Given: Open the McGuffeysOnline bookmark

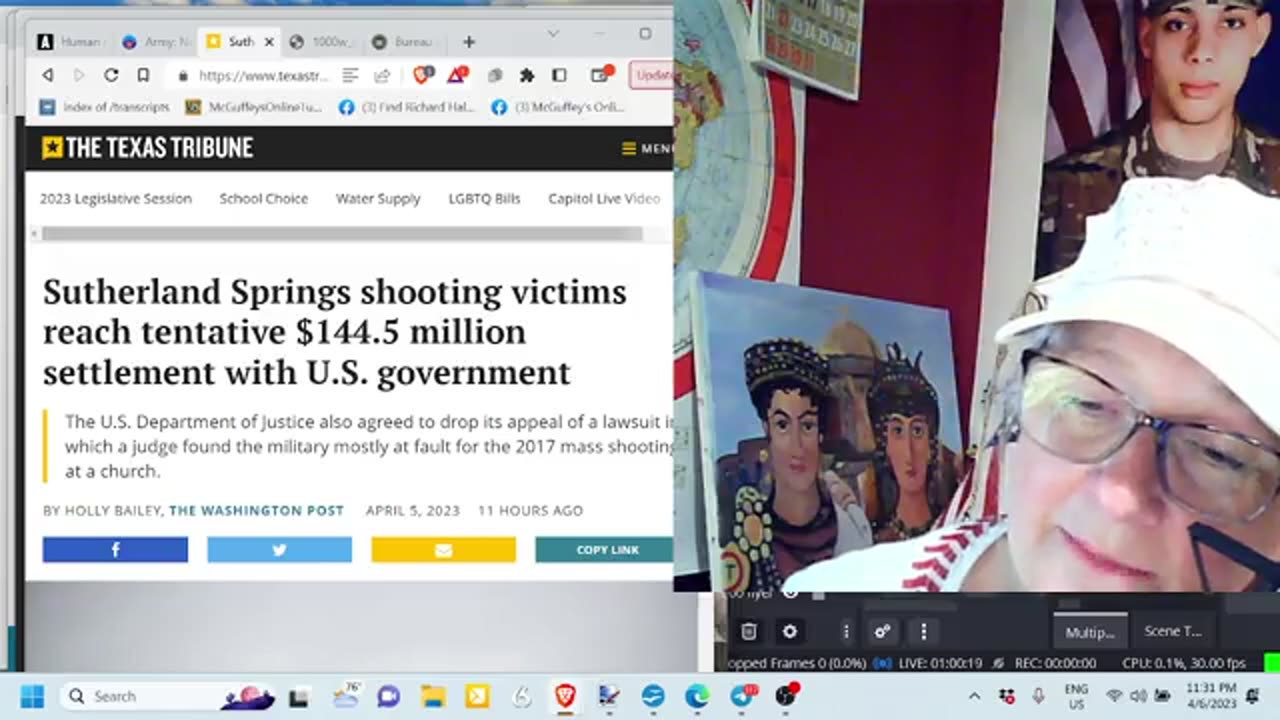Looking at the screenshot, I should pyautogui.click(x=253, y=107).
